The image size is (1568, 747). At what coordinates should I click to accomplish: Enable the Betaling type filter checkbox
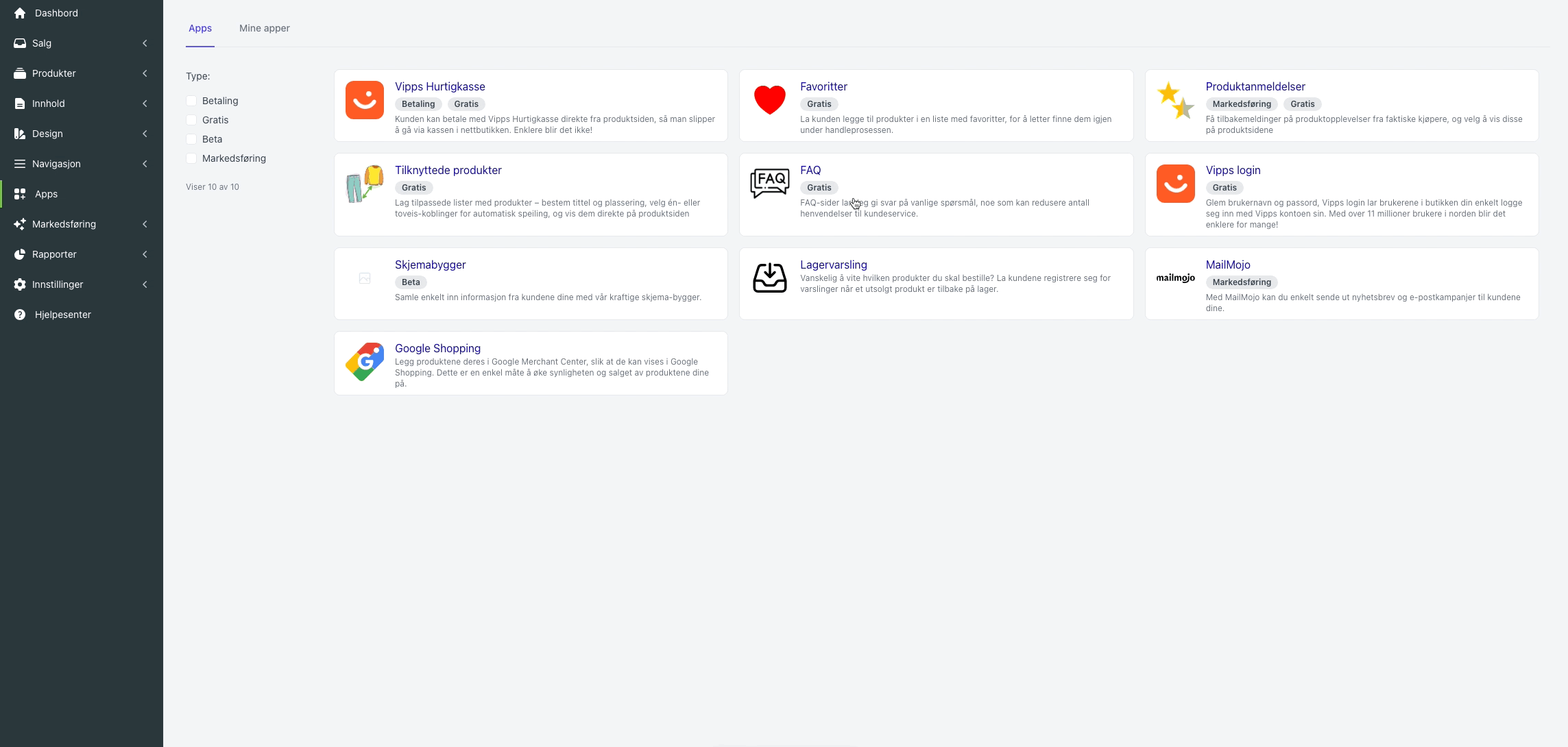191,101
